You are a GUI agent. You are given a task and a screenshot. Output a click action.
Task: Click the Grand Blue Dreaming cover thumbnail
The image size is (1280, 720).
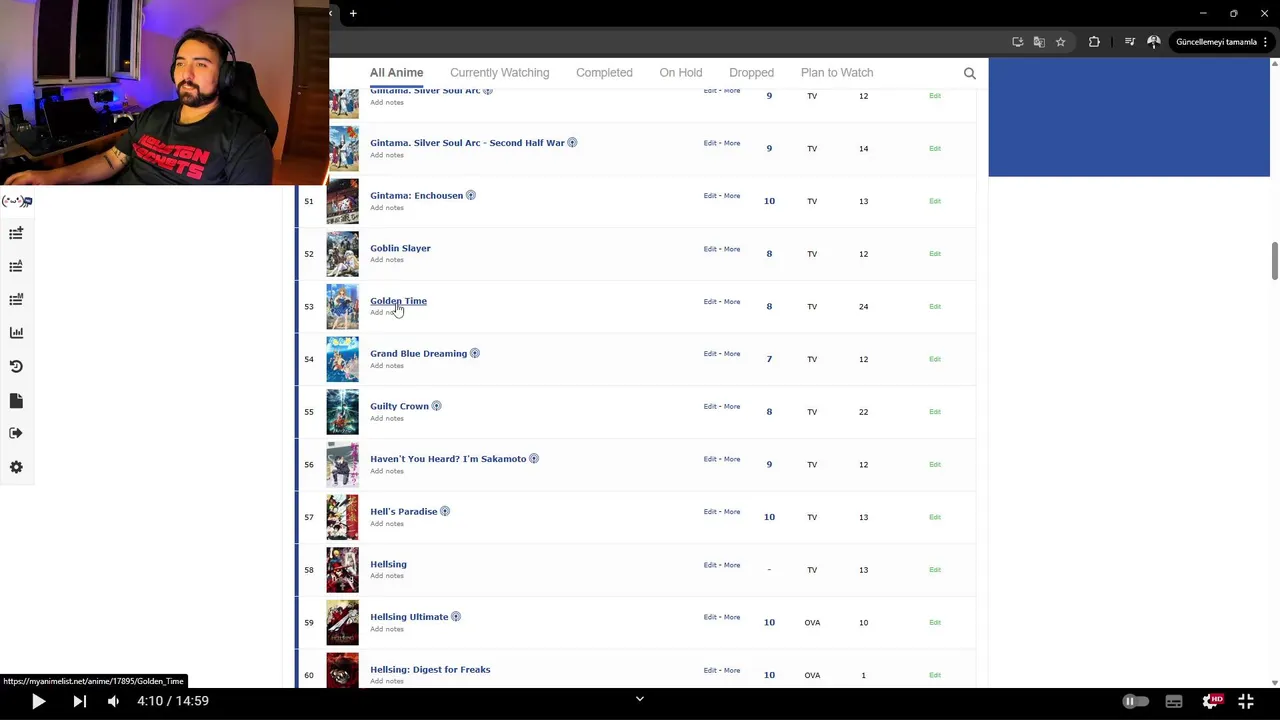click(x=342, y=359)
